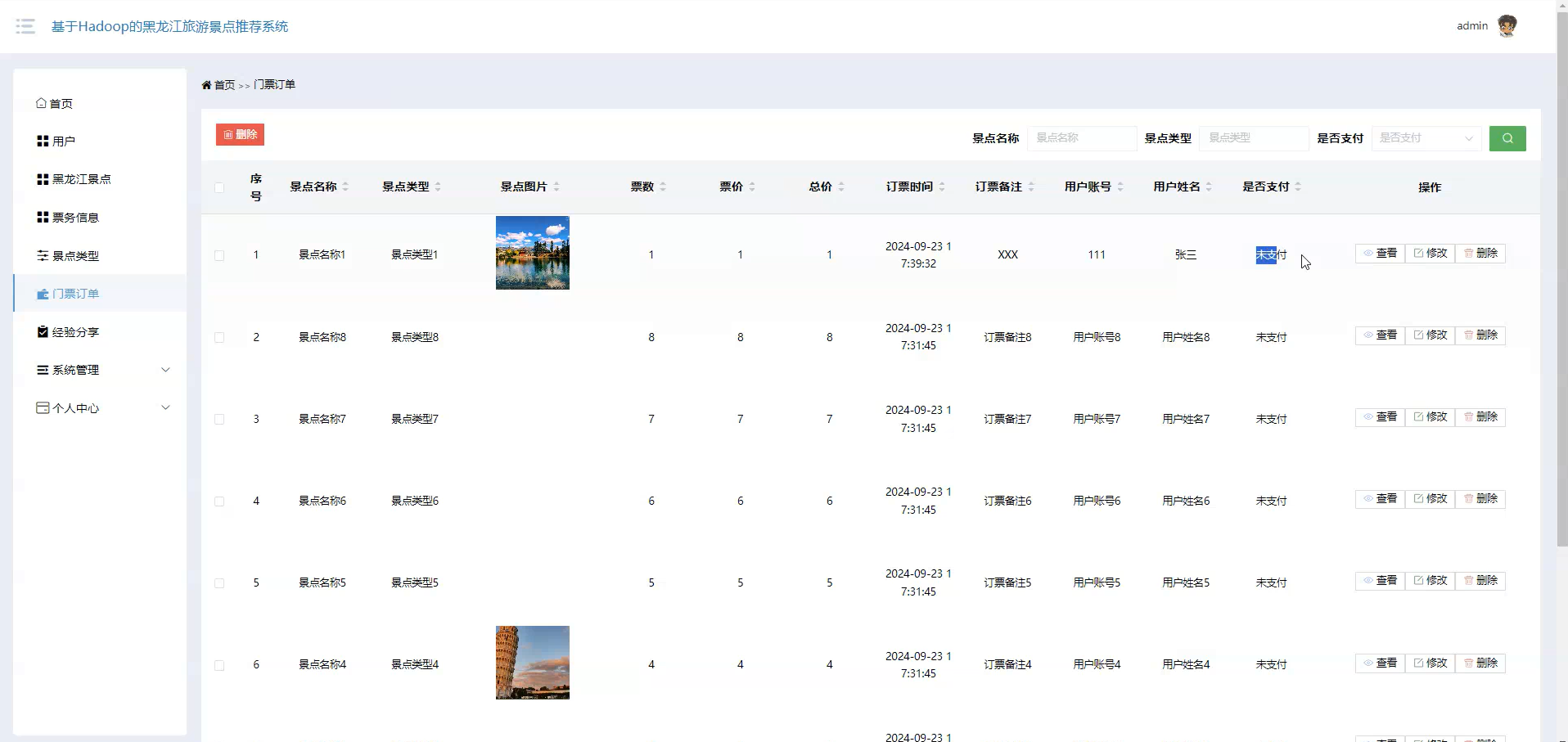
Task: Check the checkbox for row 2
Action: [219, 337]
